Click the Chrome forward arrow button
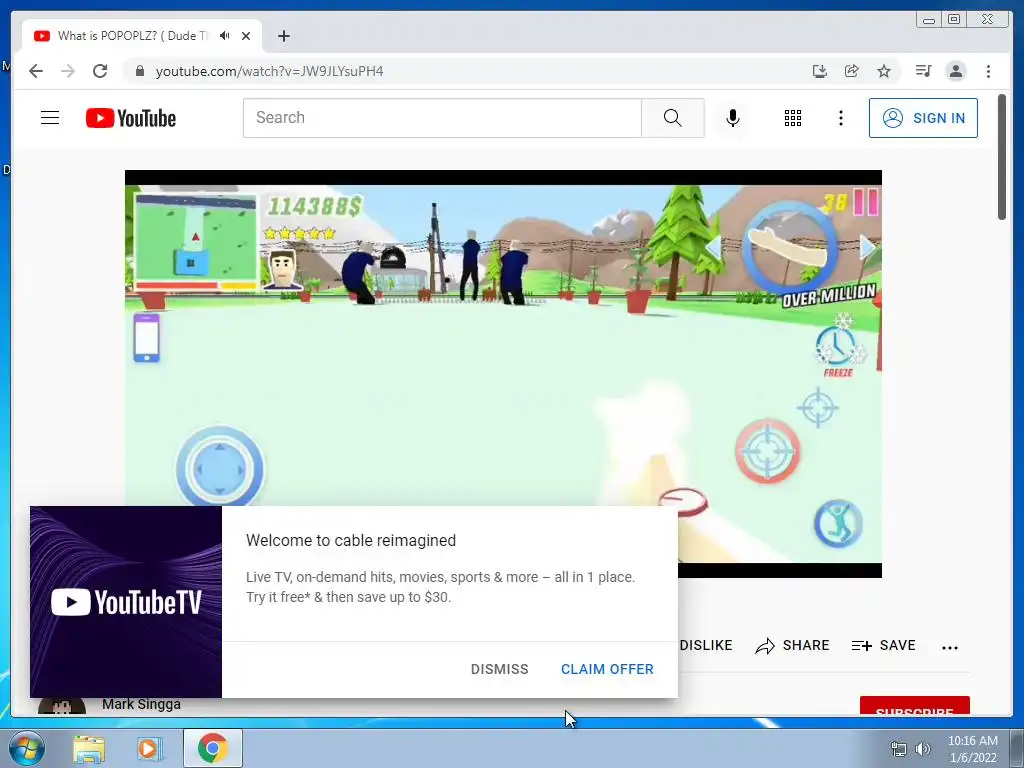The height and width of the screenshot is (768, 1024). [68, 71]
